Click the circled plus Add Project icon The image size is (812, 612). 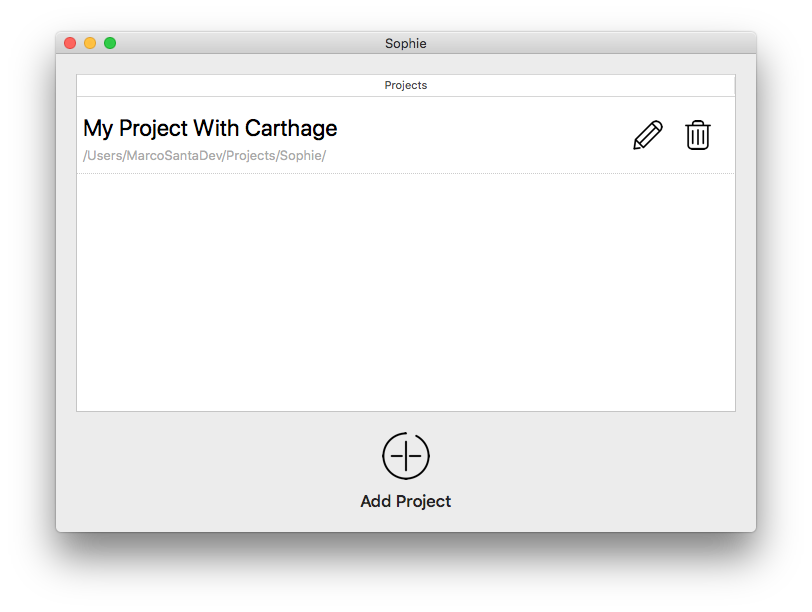pyautogui.click(x=406, y=456)
